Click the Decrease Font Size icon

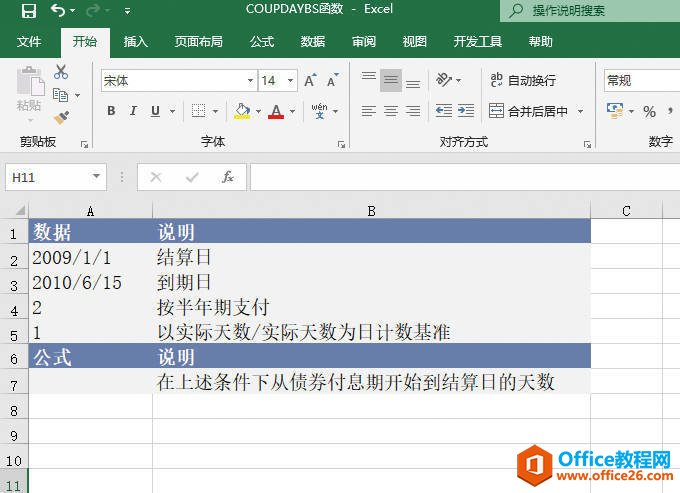pyautogui.click(x=332, y=80)
